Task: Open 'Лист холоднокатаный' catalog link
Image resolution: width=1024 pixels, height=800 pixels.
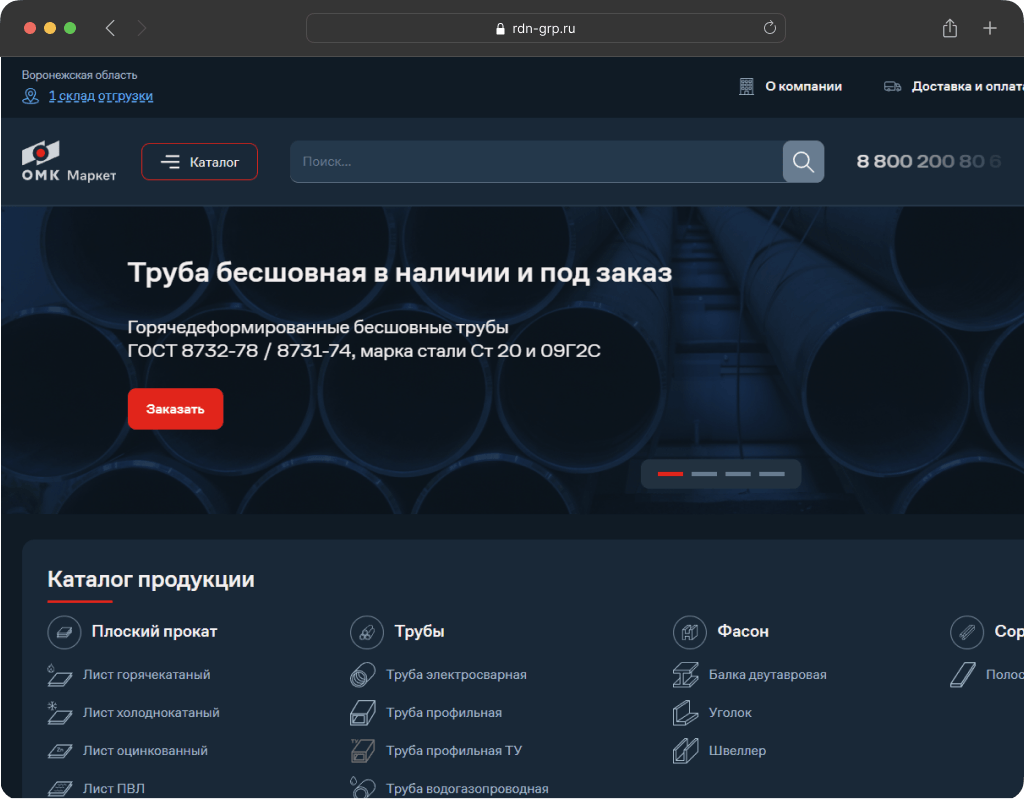Action: coord(151,712)
